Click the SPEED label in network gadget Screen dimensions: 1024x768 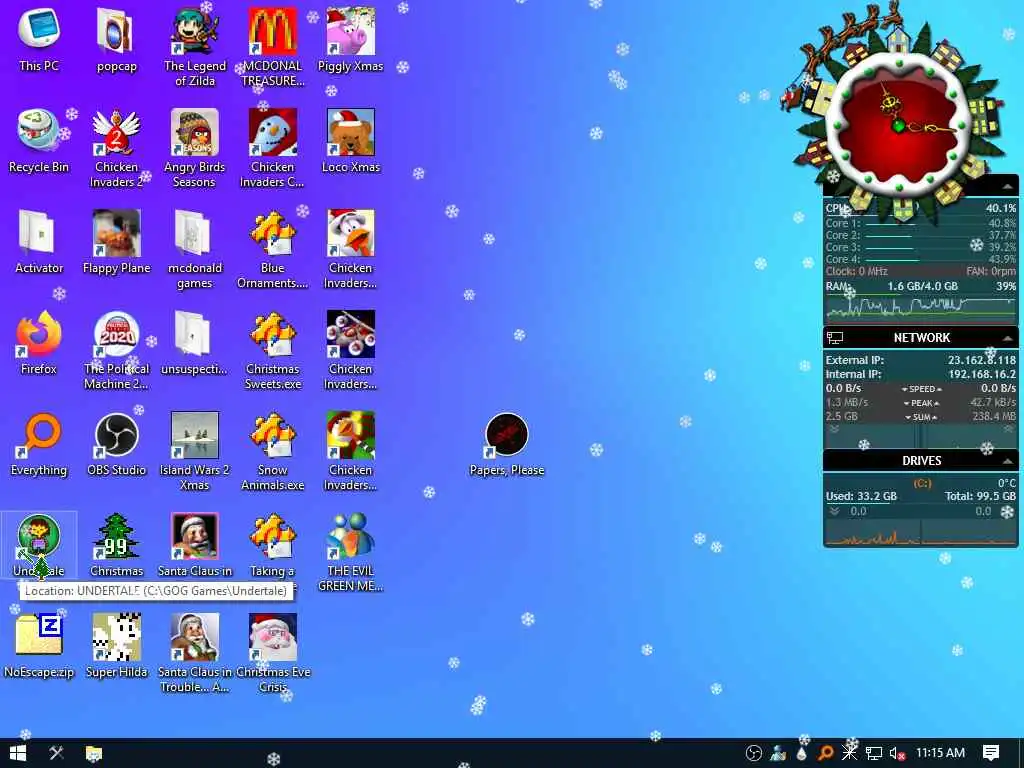[921, 389]
